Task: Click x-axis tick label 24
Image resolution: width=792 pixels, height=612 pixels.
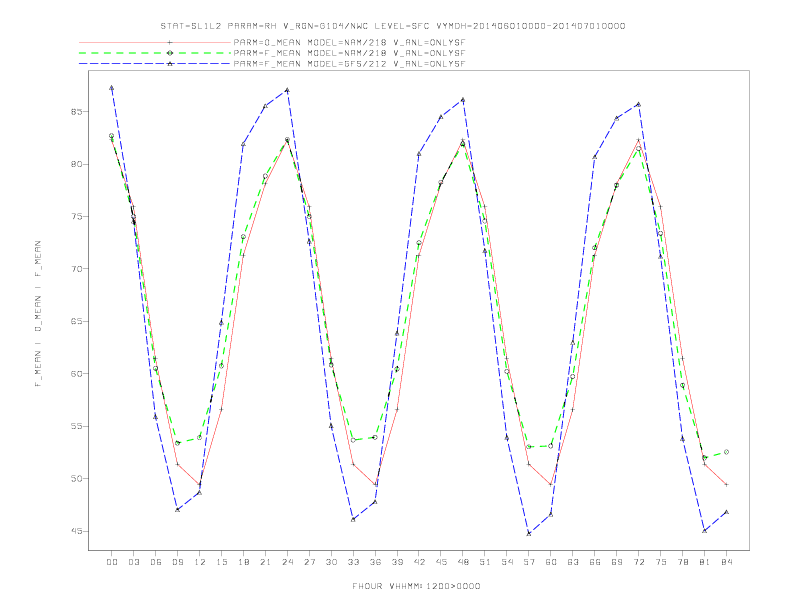Action: (x=287, y=562)
